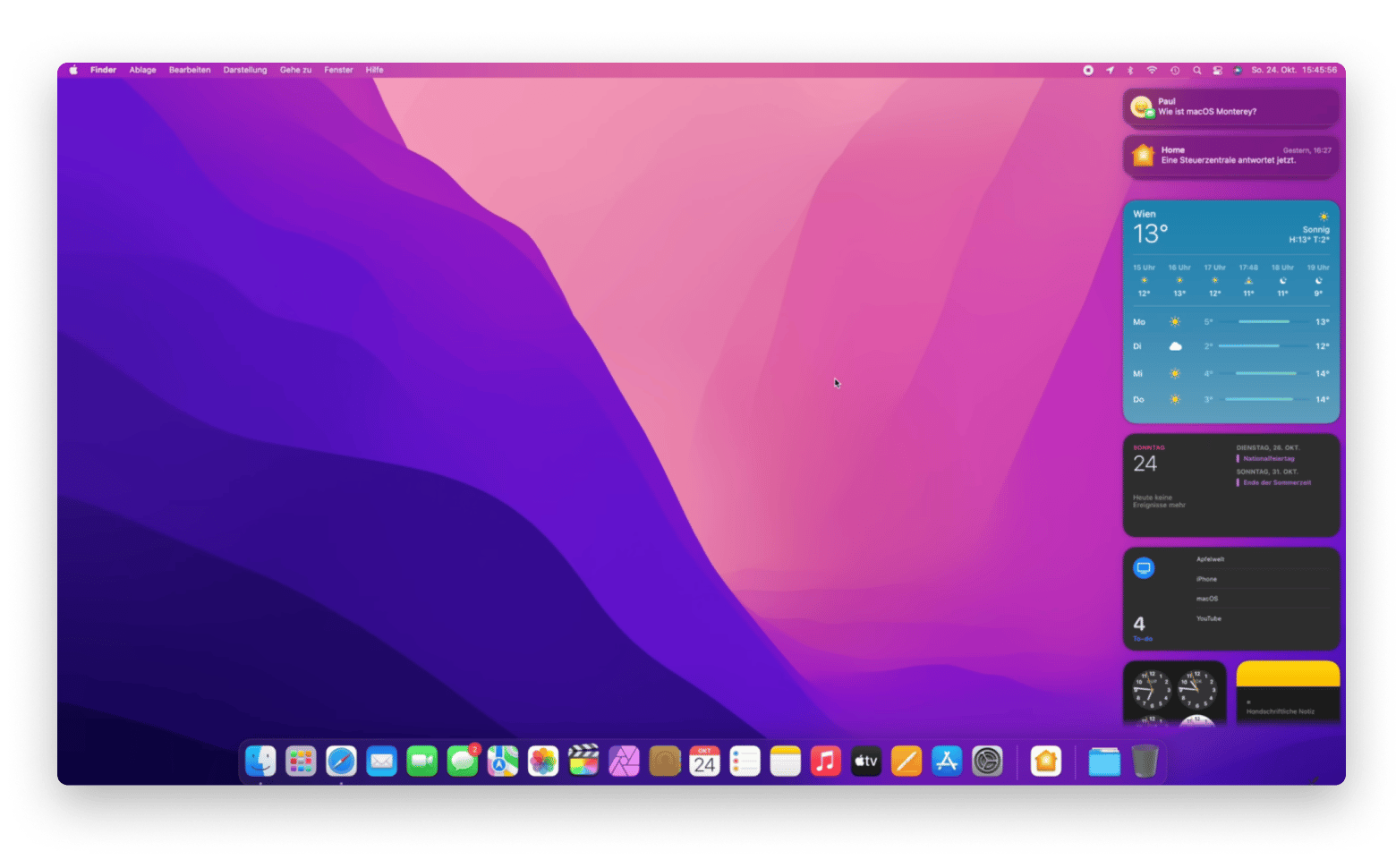Click the screen recording stop icon
The width and height of the screenshot is (1396, 868).
coord(1088,70)
